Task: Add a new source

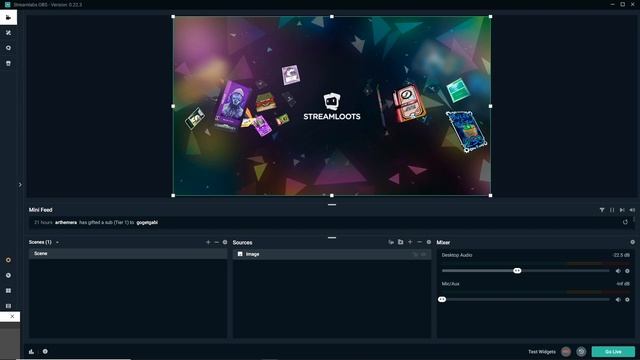Action: pos(410,242)
